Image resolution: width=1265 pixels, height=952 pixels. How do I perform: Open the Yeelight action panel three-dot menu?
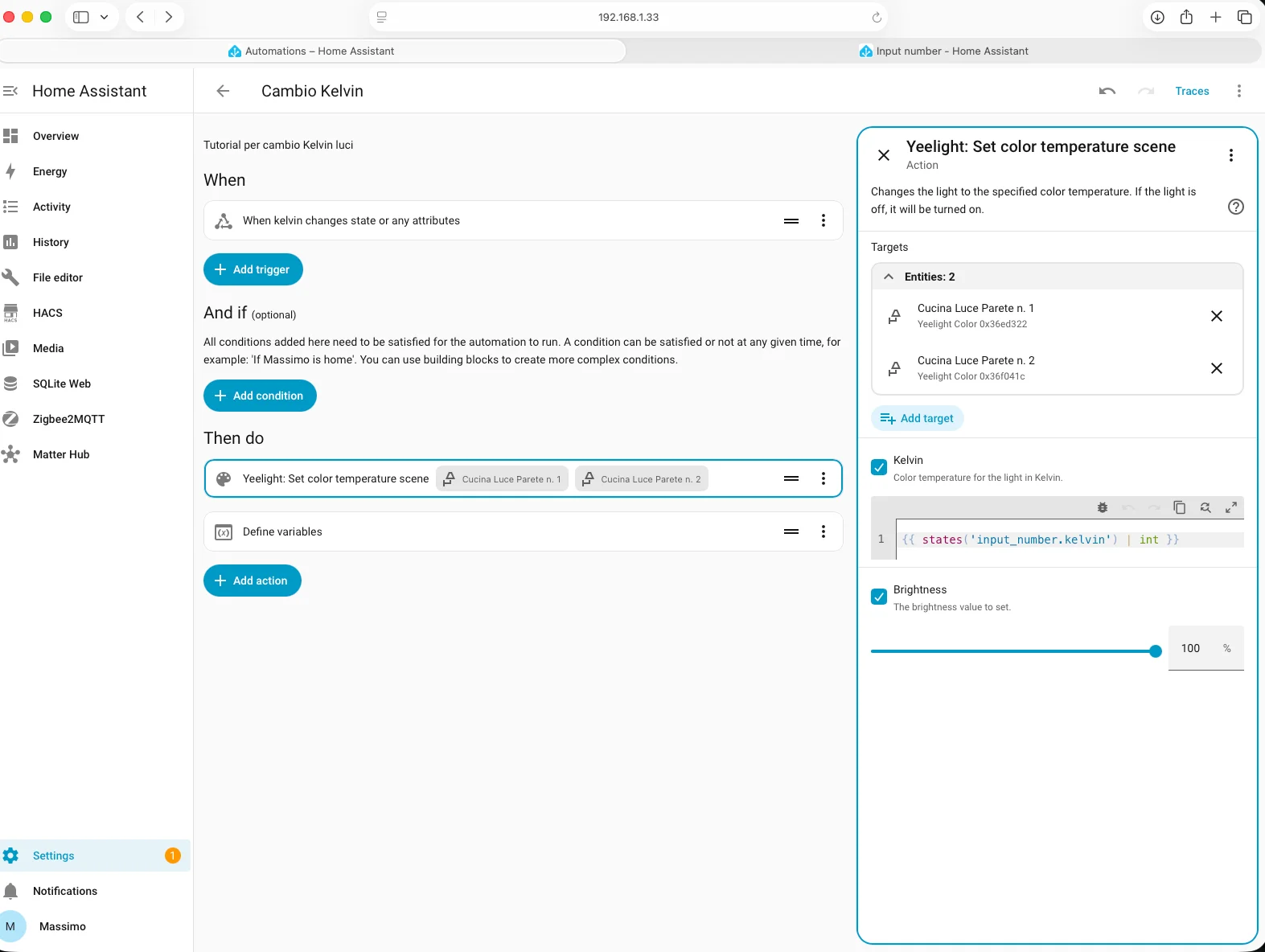(x=1231, y=155)
